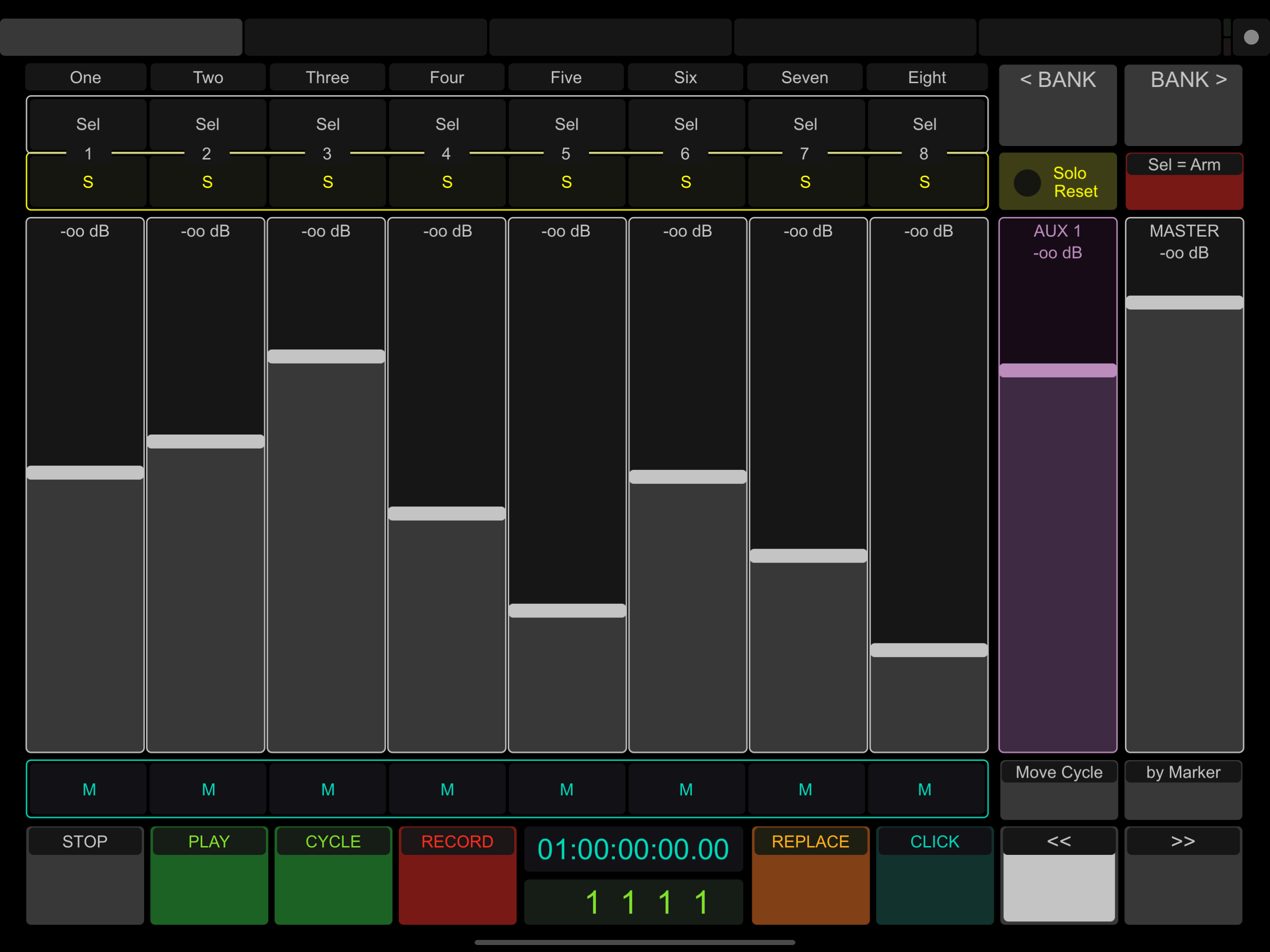Solo channel 3 with its S button
This screenshot has height=952, width=1270.
[x=327, y=182]
